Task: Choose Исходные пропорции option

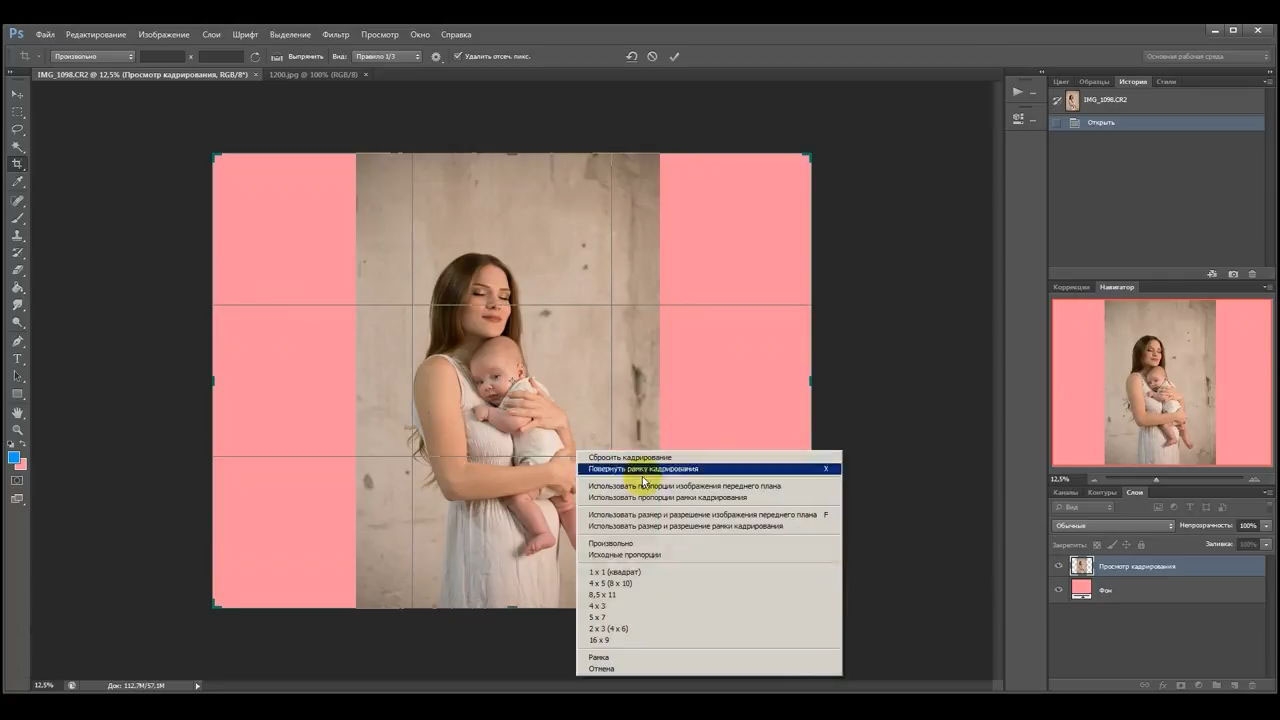Action: (x=709, y=555)
